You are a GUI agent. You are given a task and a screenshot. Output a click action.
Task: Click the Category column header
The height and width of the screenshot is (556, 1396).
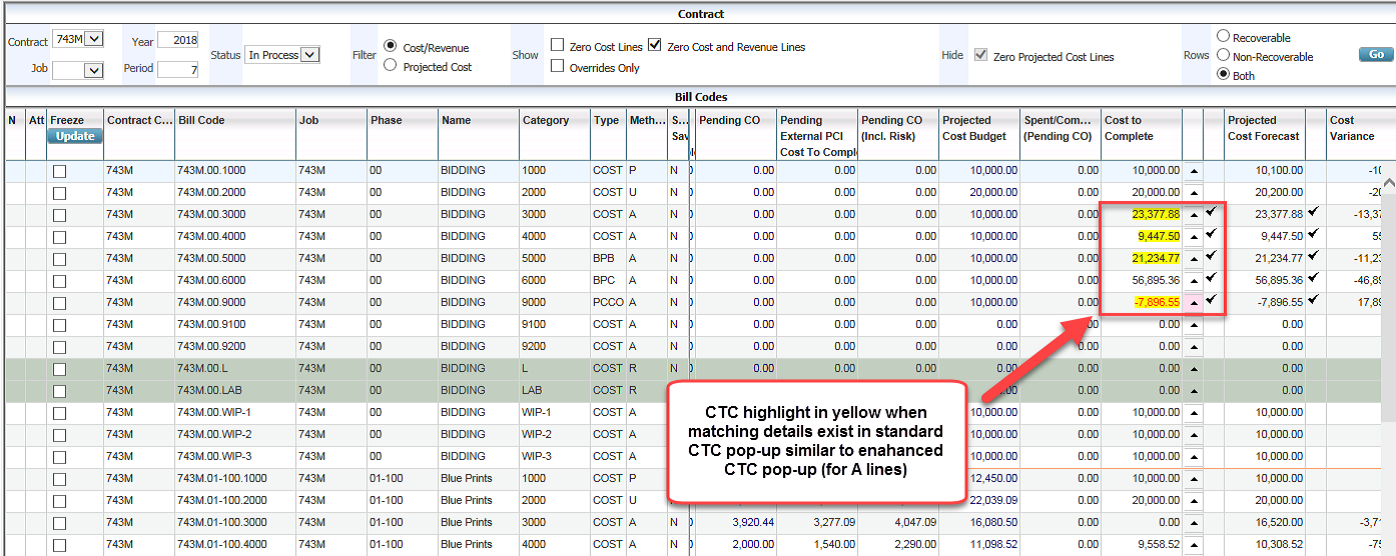coord(545,120)
